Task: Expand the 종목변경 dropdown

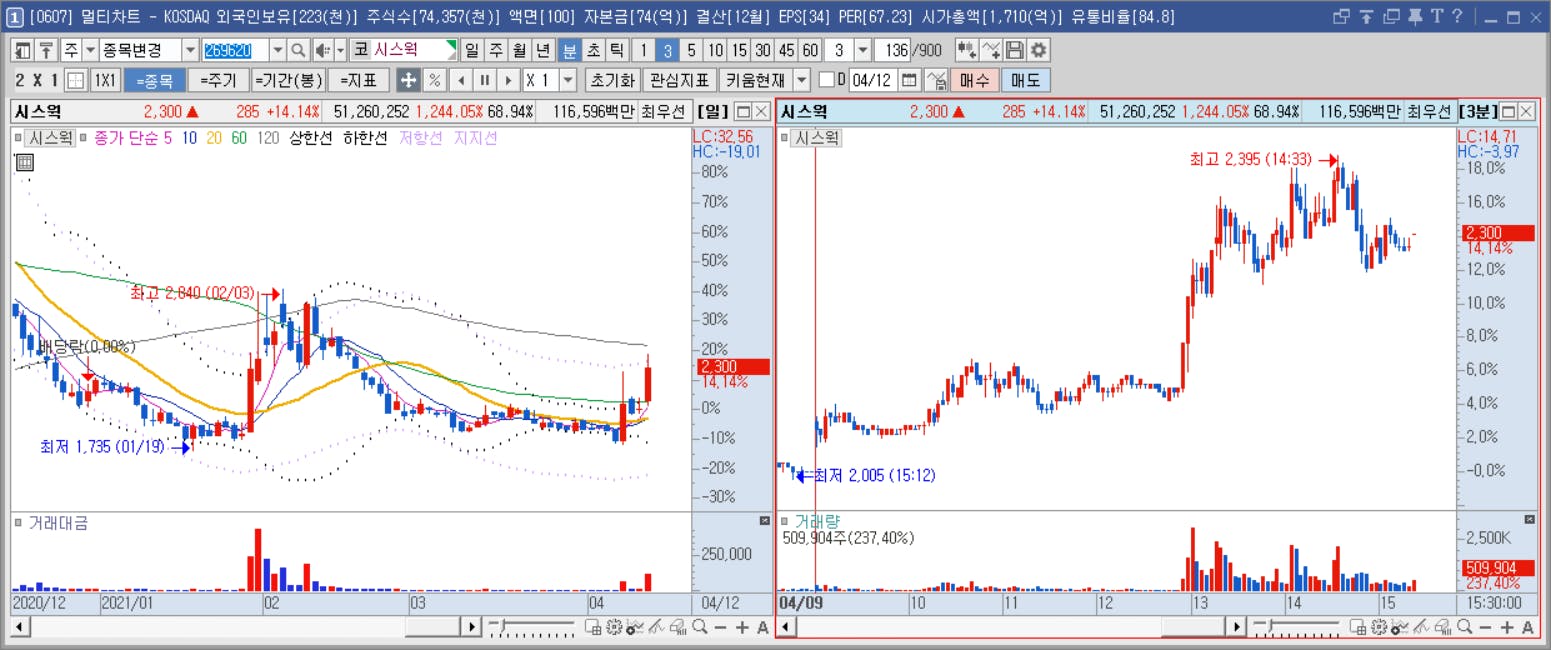Action: tap(190, 50)
